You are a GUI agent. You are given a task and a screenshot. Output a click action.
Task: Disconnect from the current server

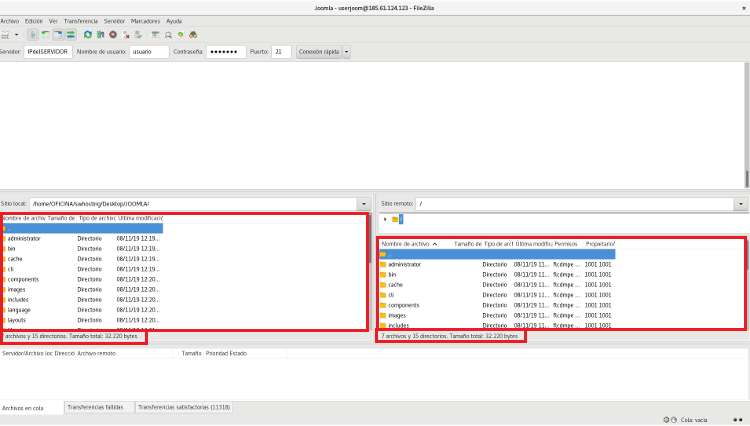(126, 35)
